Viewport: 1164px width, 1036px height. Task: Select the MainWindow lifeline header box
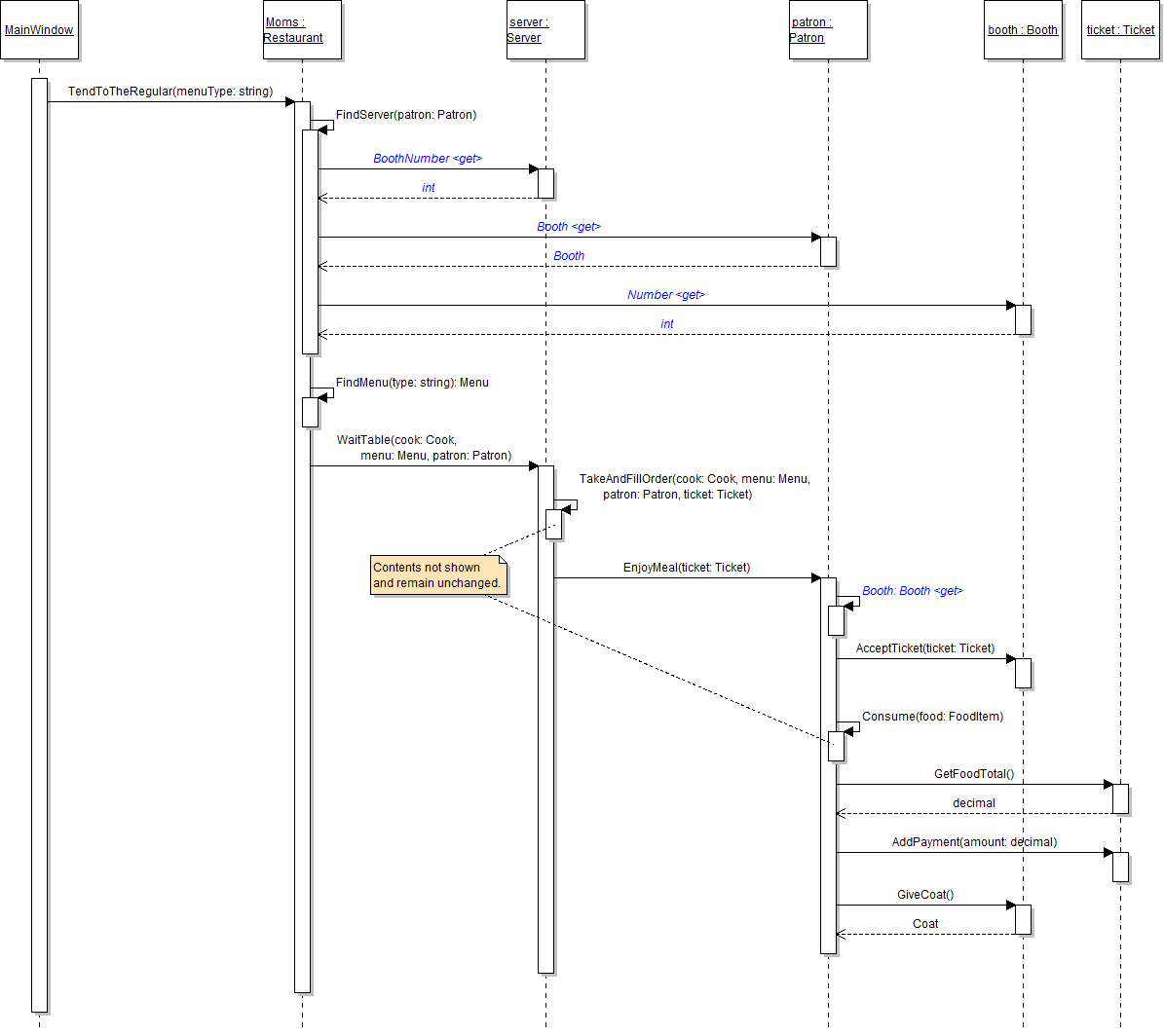(39, 30)
